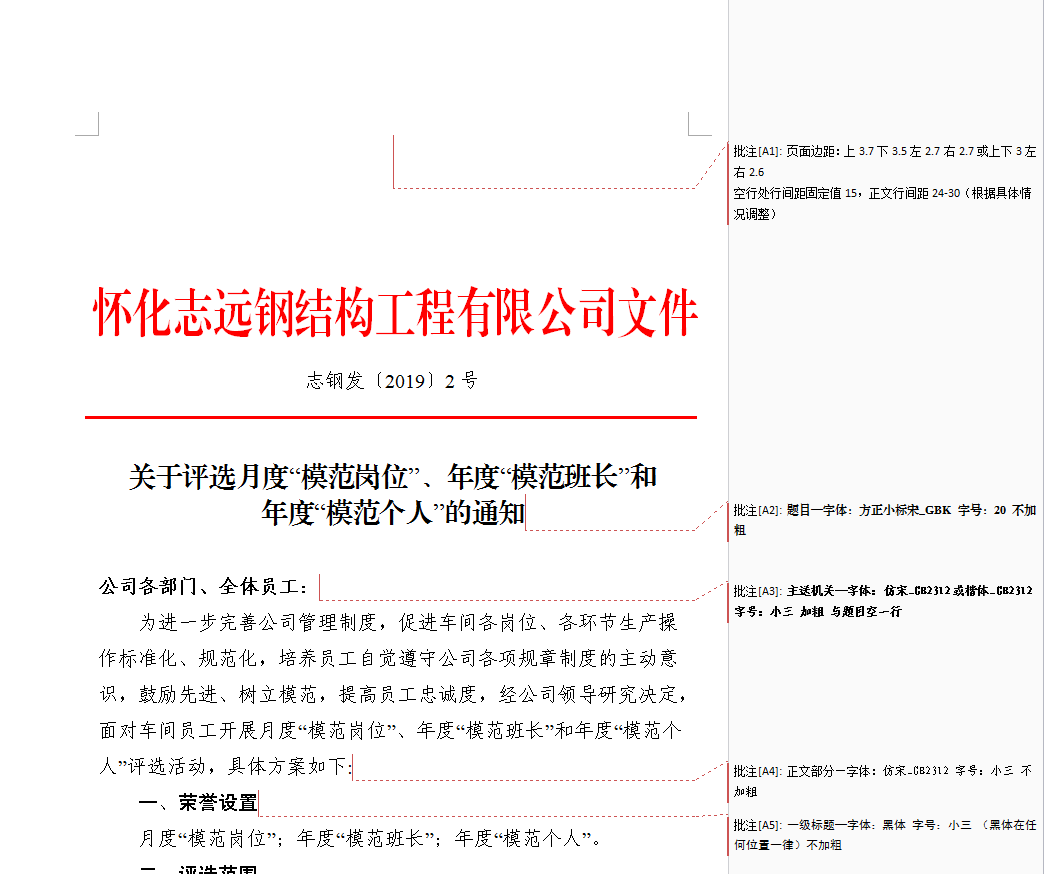The height and width of the screenshot is (874, 1044).
Task: Select comment A2 about title font
Action: click(x=884, y=519)
